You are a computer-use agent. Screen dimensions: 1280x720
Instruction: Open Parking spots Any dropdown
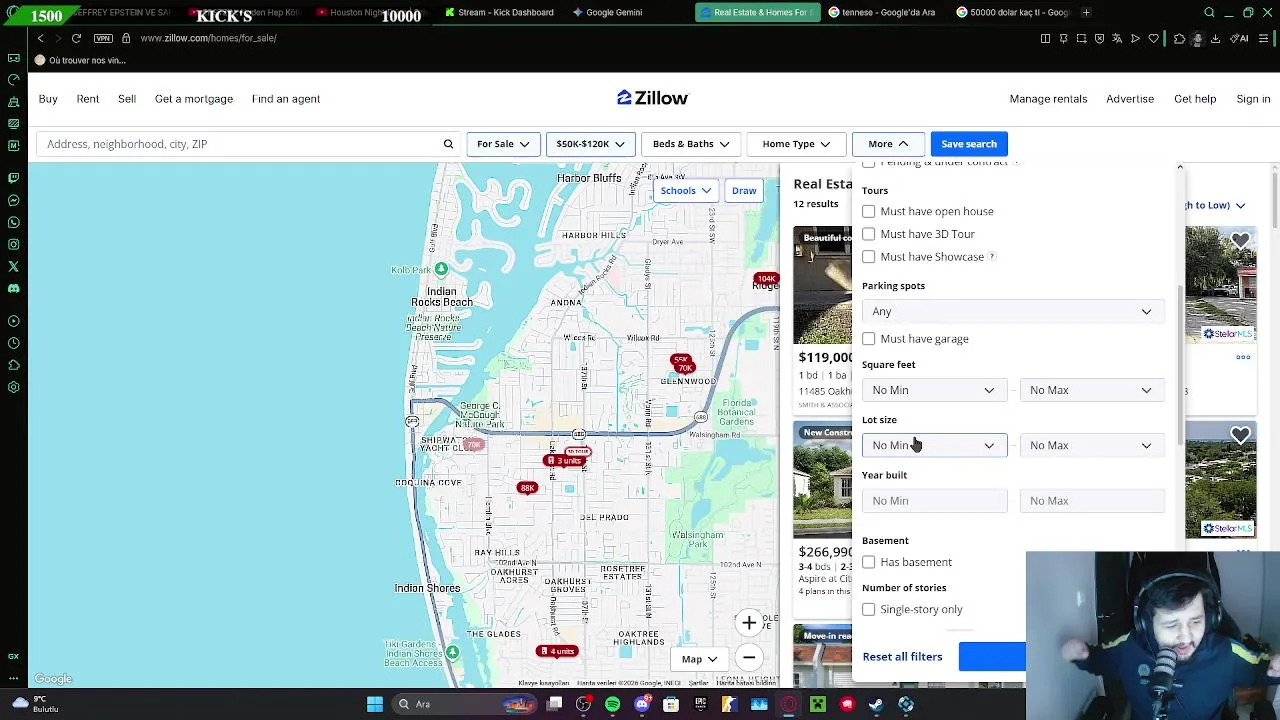(x=1013, y=312)
